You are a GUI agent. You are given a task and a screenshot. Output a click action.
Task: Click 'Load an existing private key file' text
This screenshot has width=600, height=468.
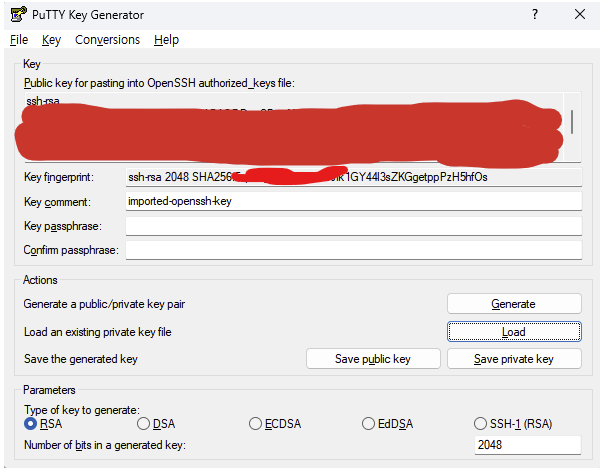(98, 332)
